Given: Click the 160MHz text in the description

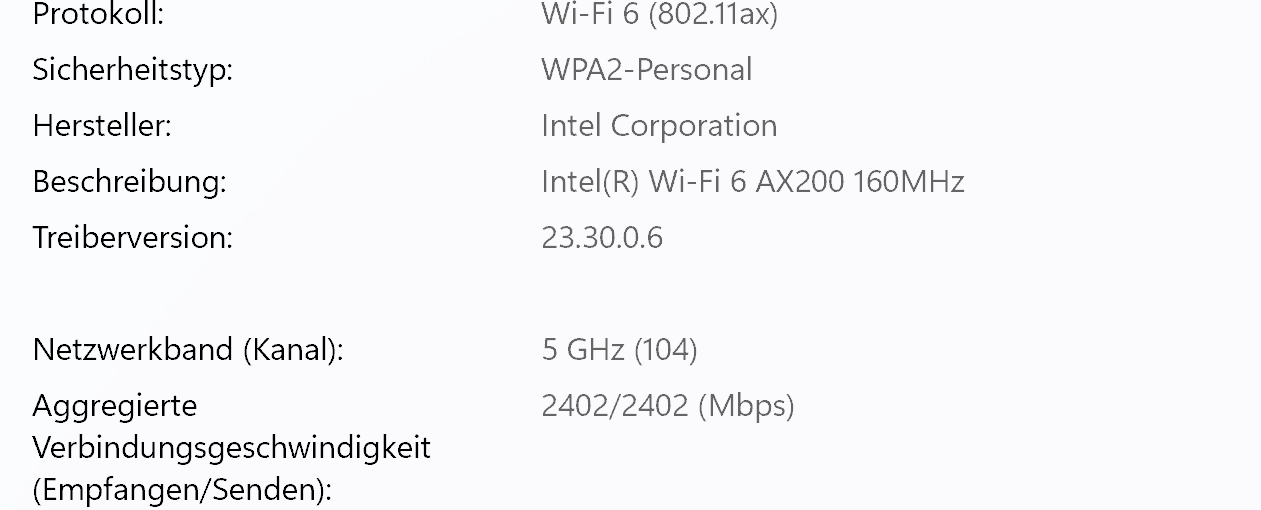Looking at the screenshot, I should pos(909,182).
